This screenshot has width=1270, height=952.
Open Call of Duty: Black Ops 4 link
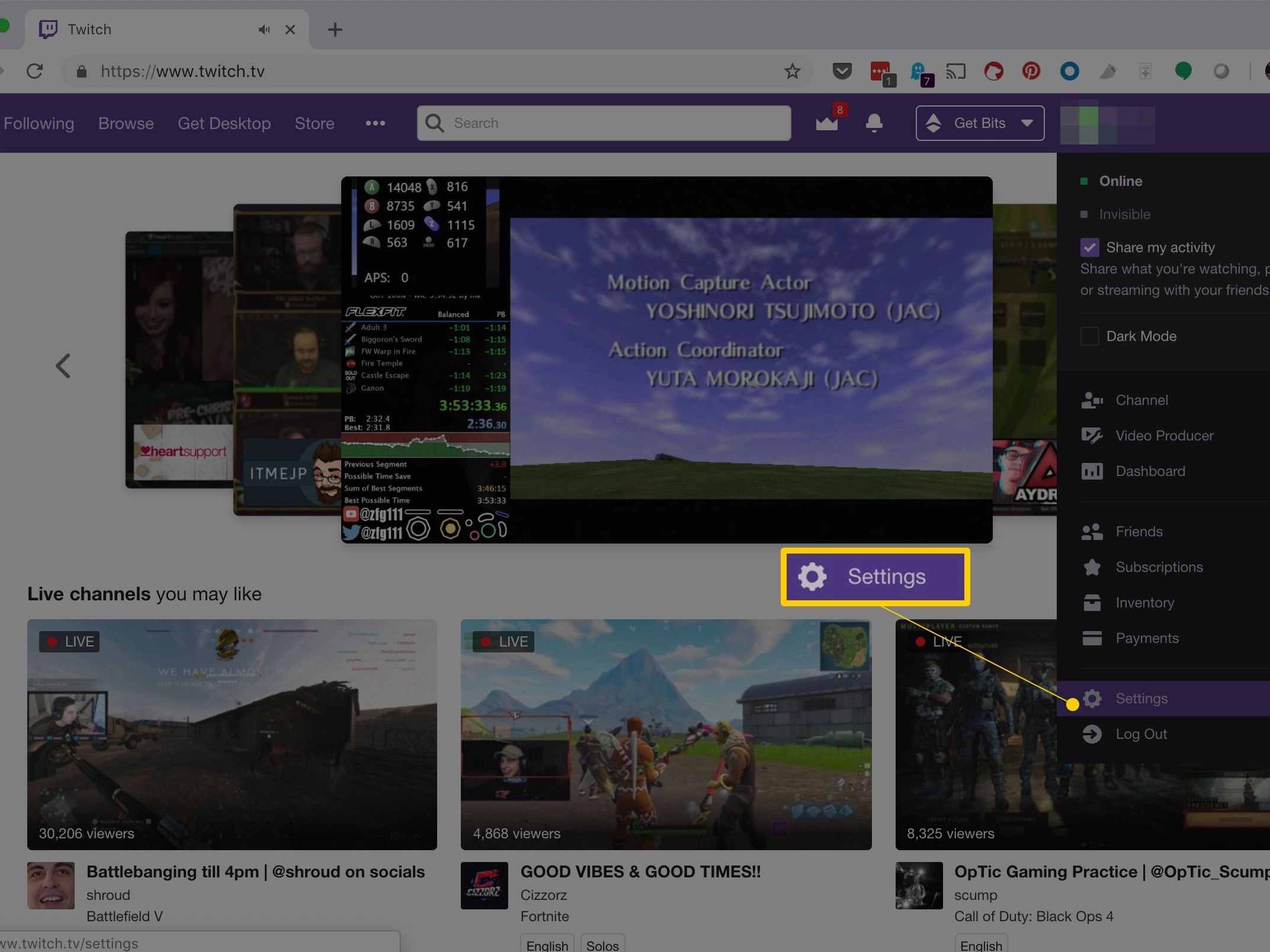coord(1034,916)
